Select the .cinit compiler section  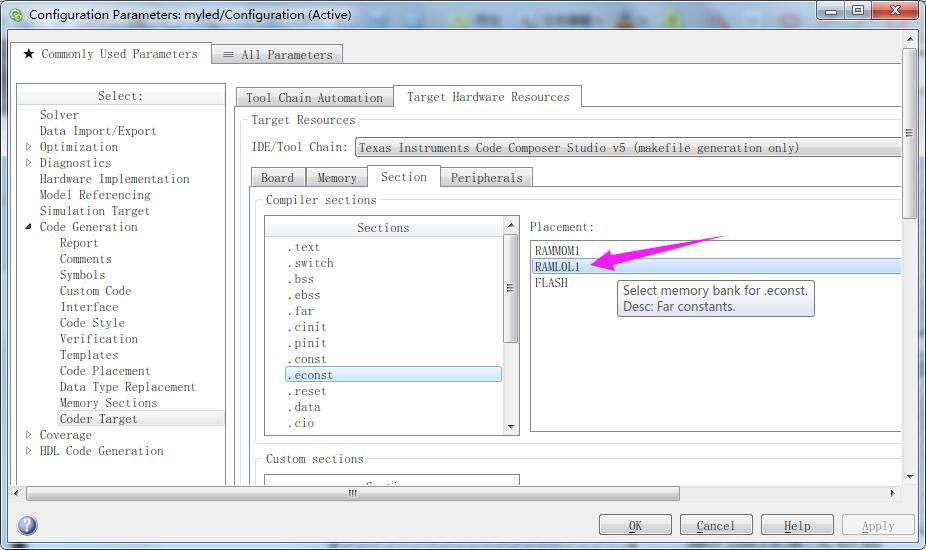coord(307,327)
